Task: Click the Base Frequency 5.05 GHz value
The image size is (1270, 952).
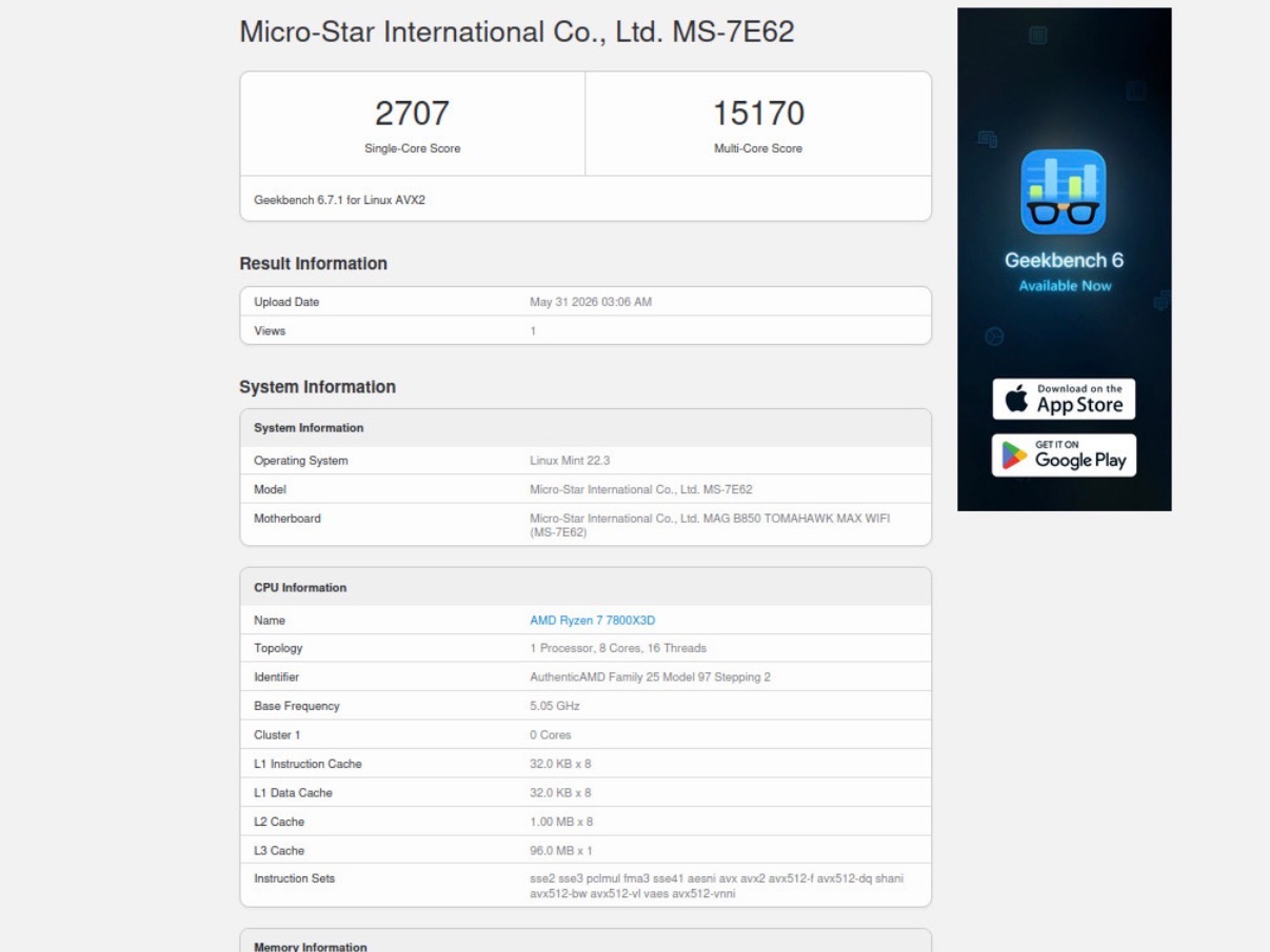Action: 554,706
